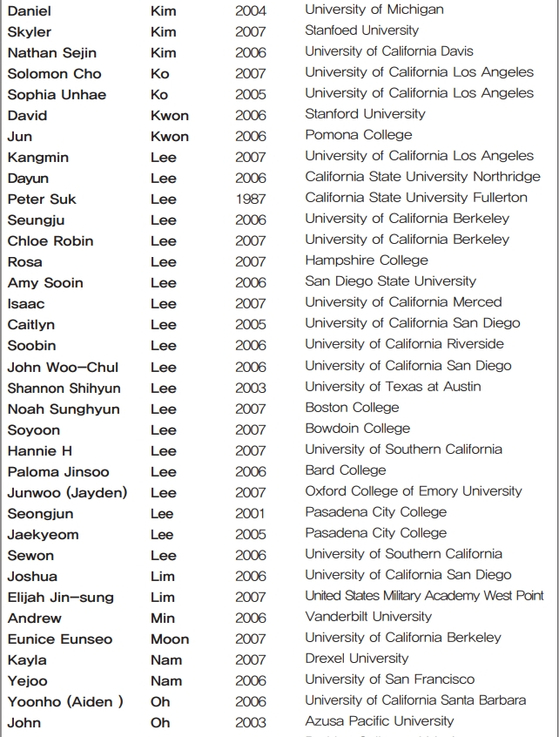The height and width of the screenshot is (737, 559).
Task: Select the name Yoonho (Aiden )
Action: click(65, 702)
